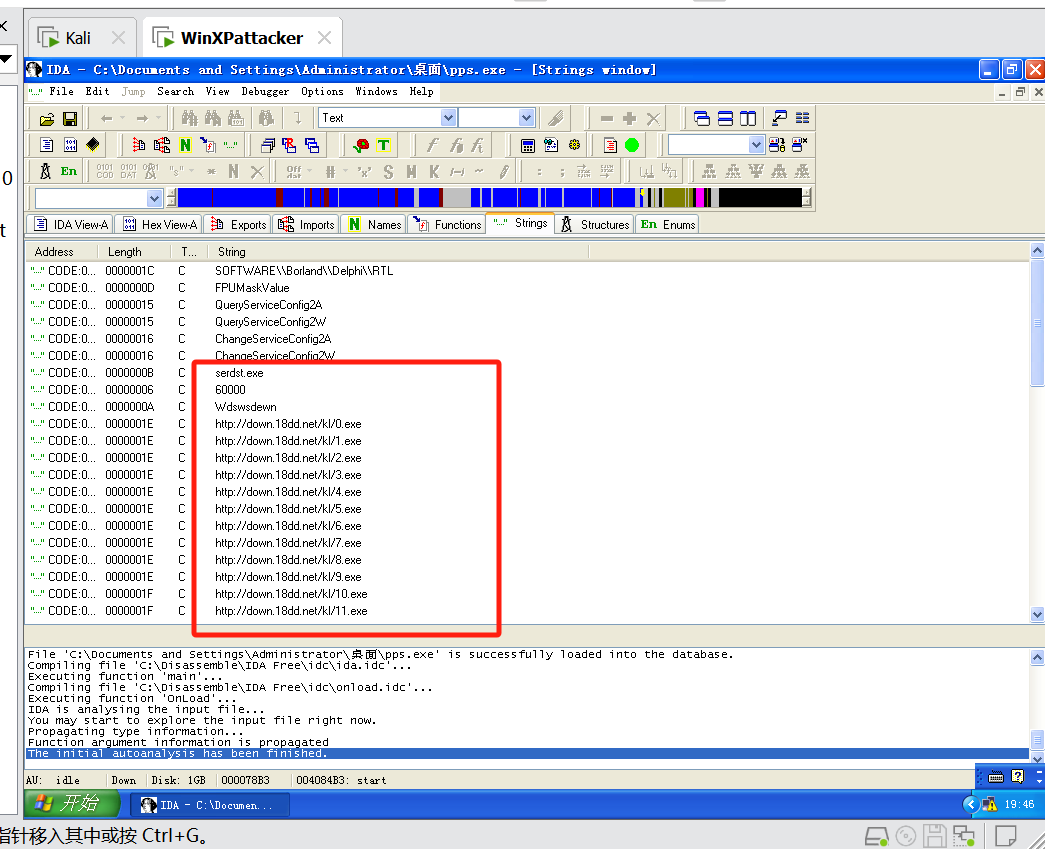Viewport: 1045px width, 849px height.
Task: Click the red R cross-references icon
Action: pyautogui.click(x=289, y=145)
